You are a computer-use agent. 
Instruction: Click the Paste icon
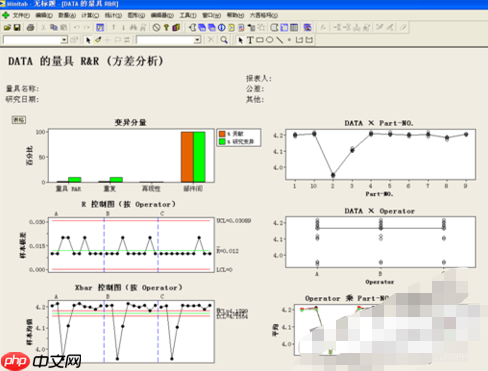(x=64, y=27)
